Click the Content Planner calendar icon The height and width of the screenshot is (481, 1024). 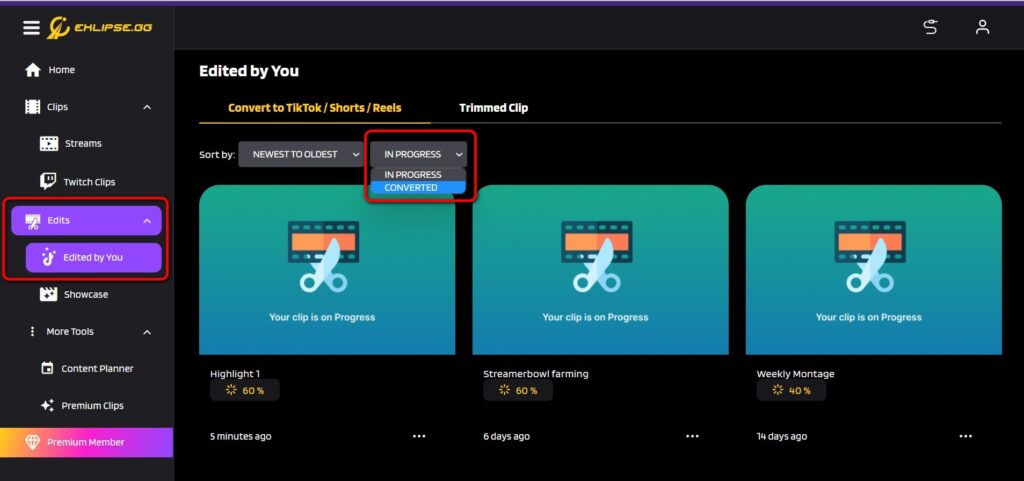pyautogui.click(x=47, y=369)
